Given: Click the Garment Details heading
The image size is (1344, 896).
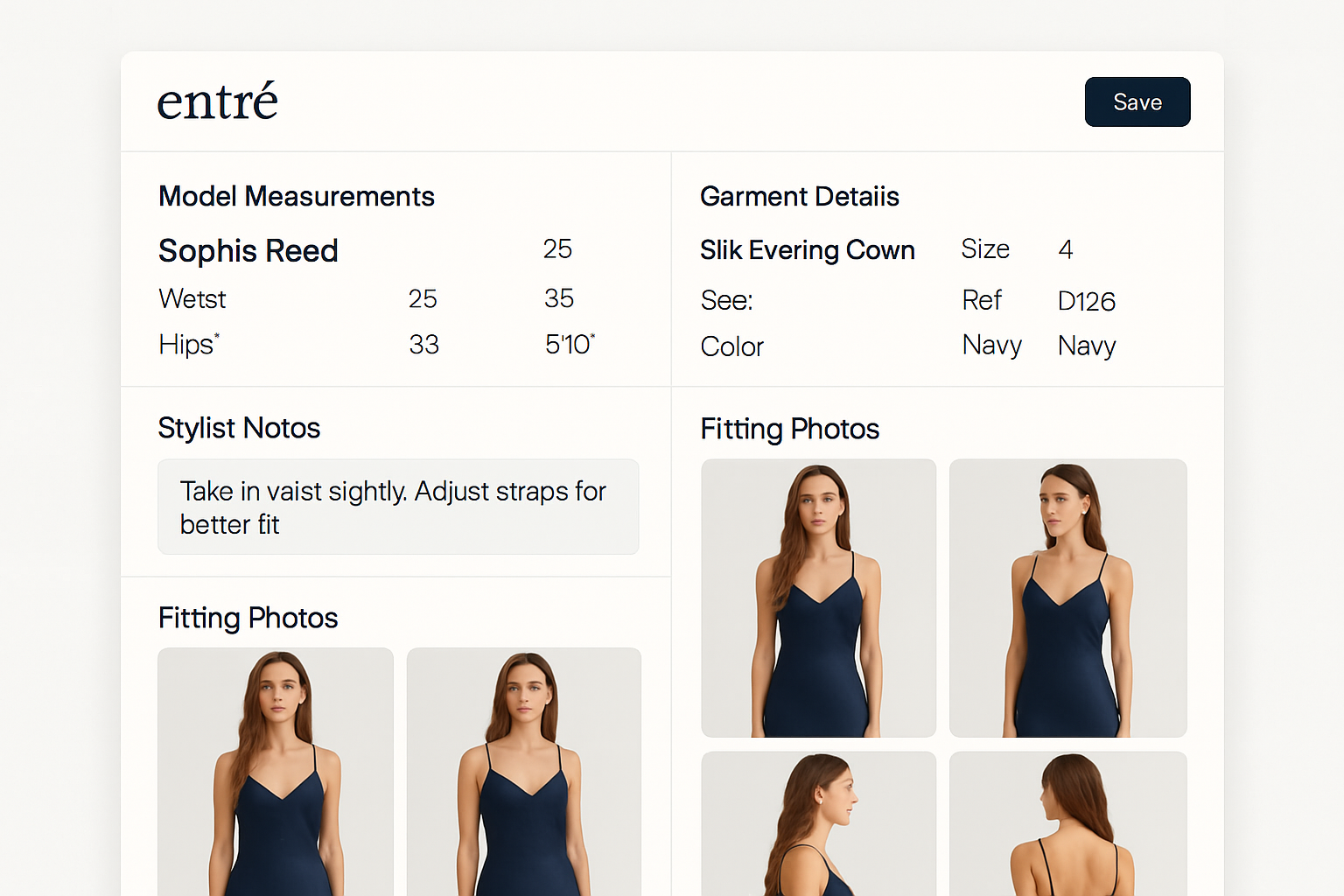Looking at the screenshot, I should pos(799,197).
